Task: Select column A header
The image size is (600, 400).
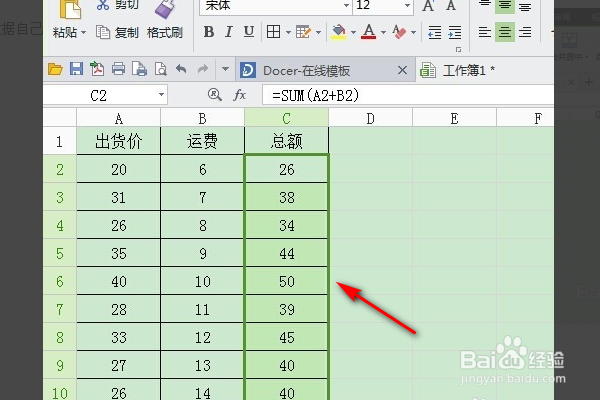Action: coord(119,118)
